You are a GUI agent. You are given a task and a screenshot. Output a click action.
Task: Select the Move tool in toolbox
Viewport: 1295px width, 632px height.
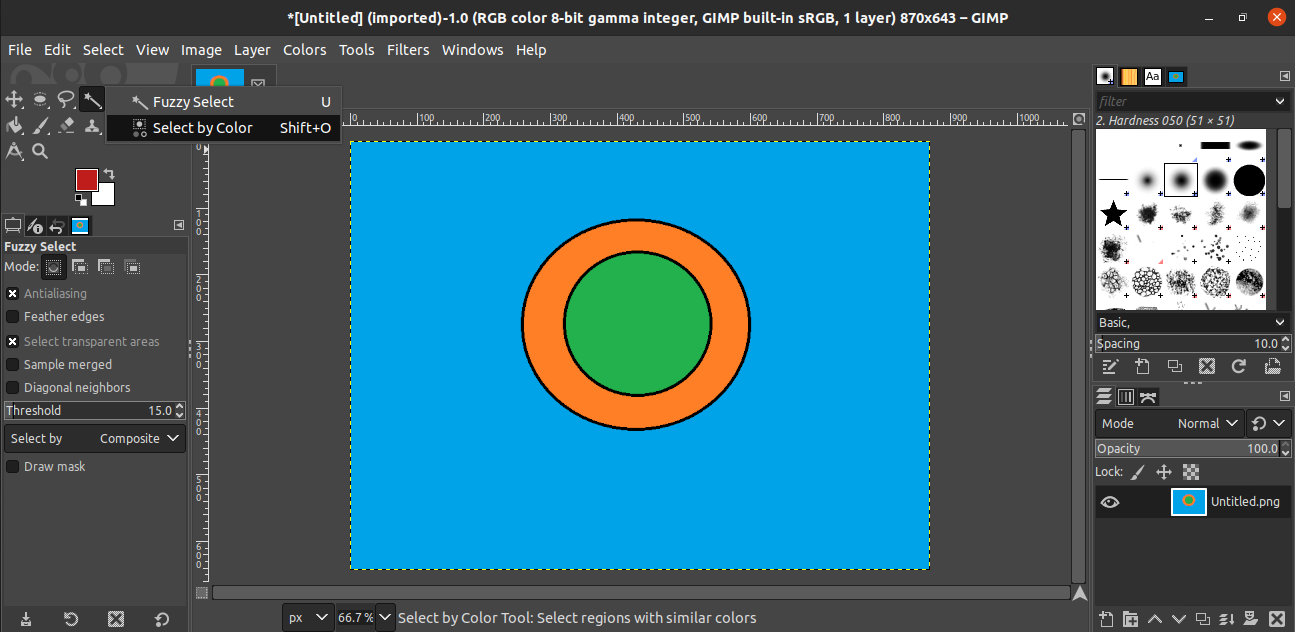[x=14, y=99]
